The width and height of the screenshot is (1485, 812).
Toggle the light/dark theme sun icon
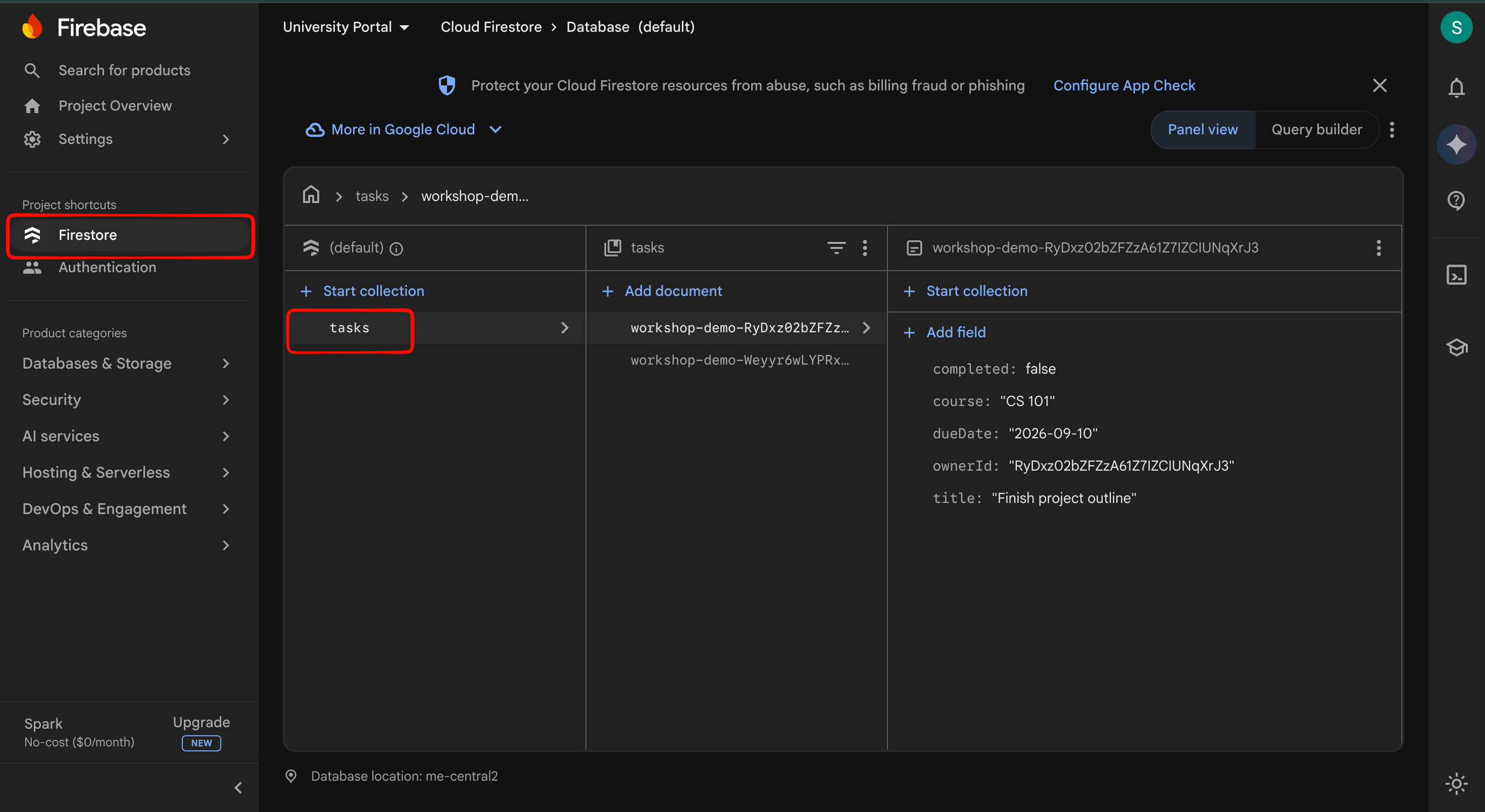tap(1456, 783)
